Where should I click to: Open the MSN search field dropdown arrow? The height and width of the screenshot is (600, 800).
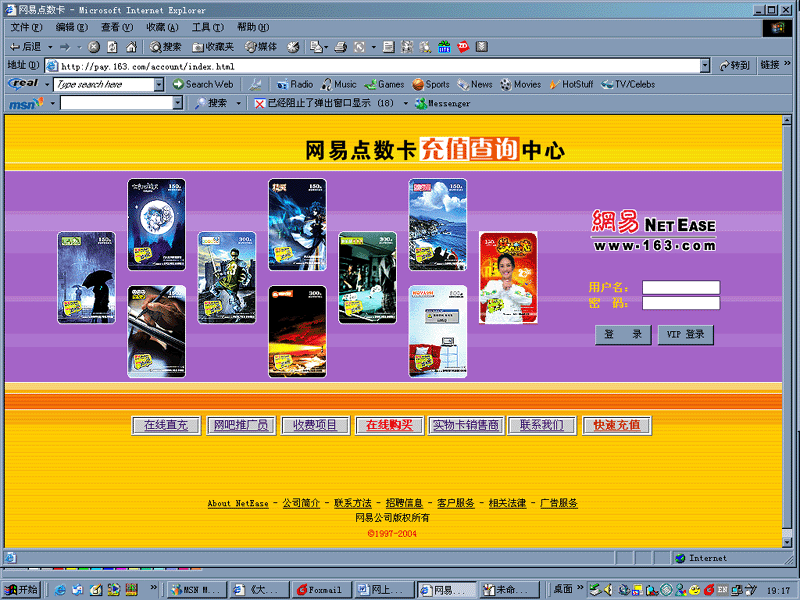coord(178,103)
